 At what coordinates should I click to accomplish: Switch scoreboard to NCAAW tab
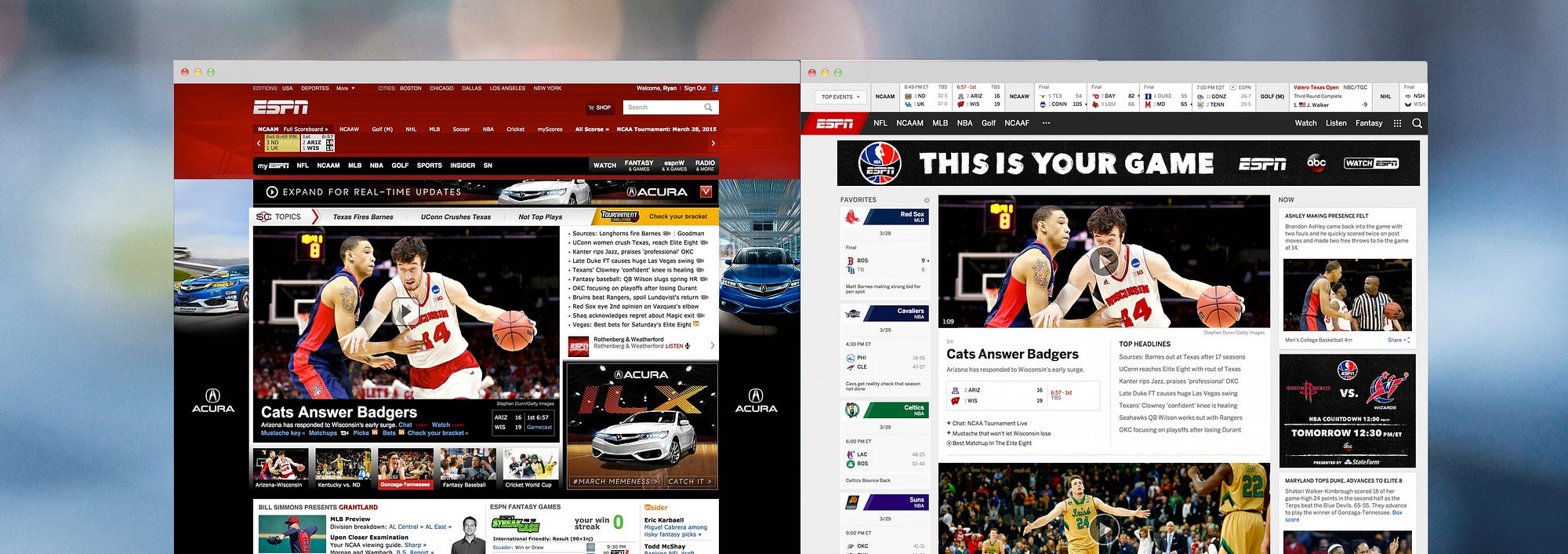pos(349,129)
